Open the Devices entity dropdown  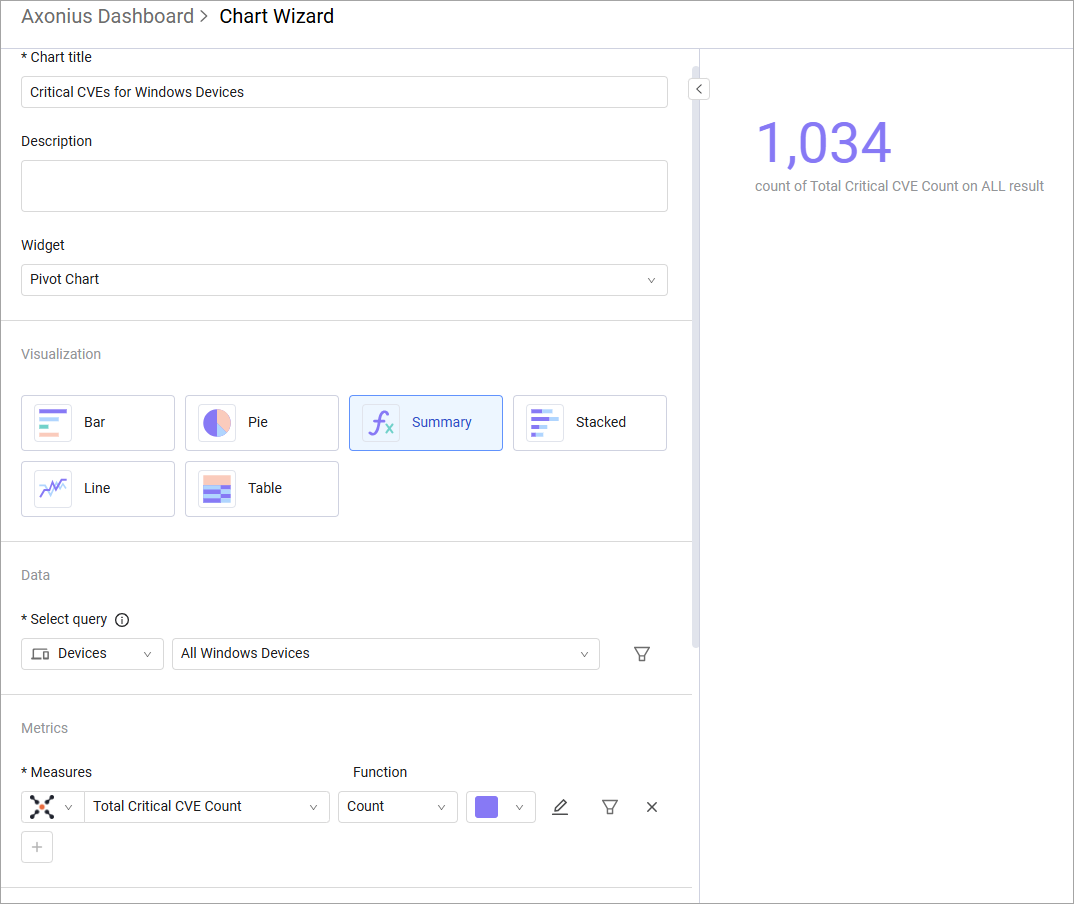pos(92,654)
